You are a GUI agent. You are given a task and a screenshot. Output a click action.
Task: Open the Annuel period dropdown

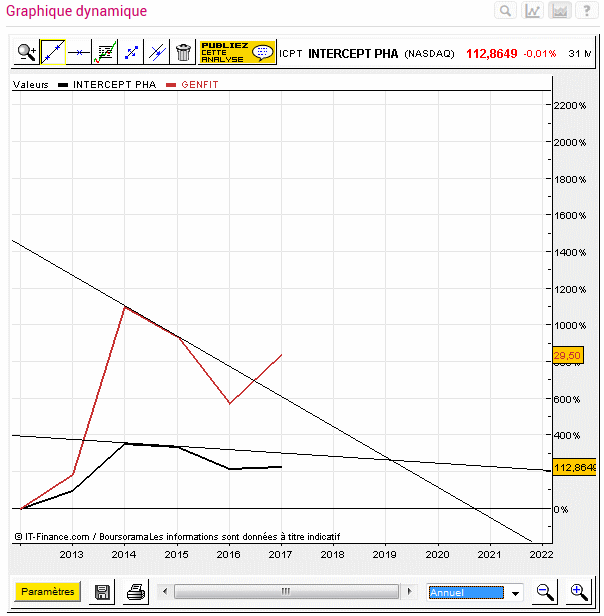pos(475,592)
